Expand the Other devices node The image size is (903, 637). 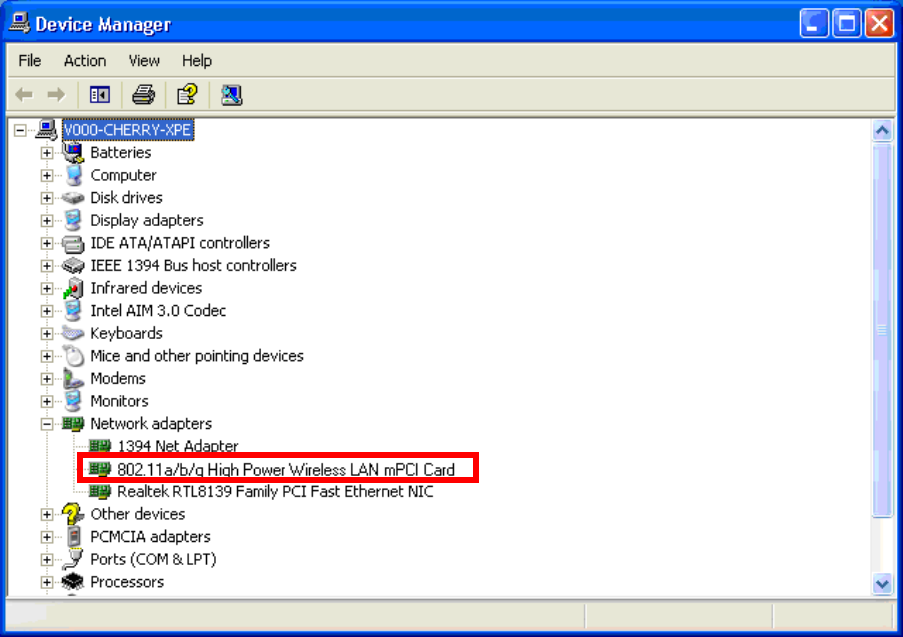tap(47, 514)
